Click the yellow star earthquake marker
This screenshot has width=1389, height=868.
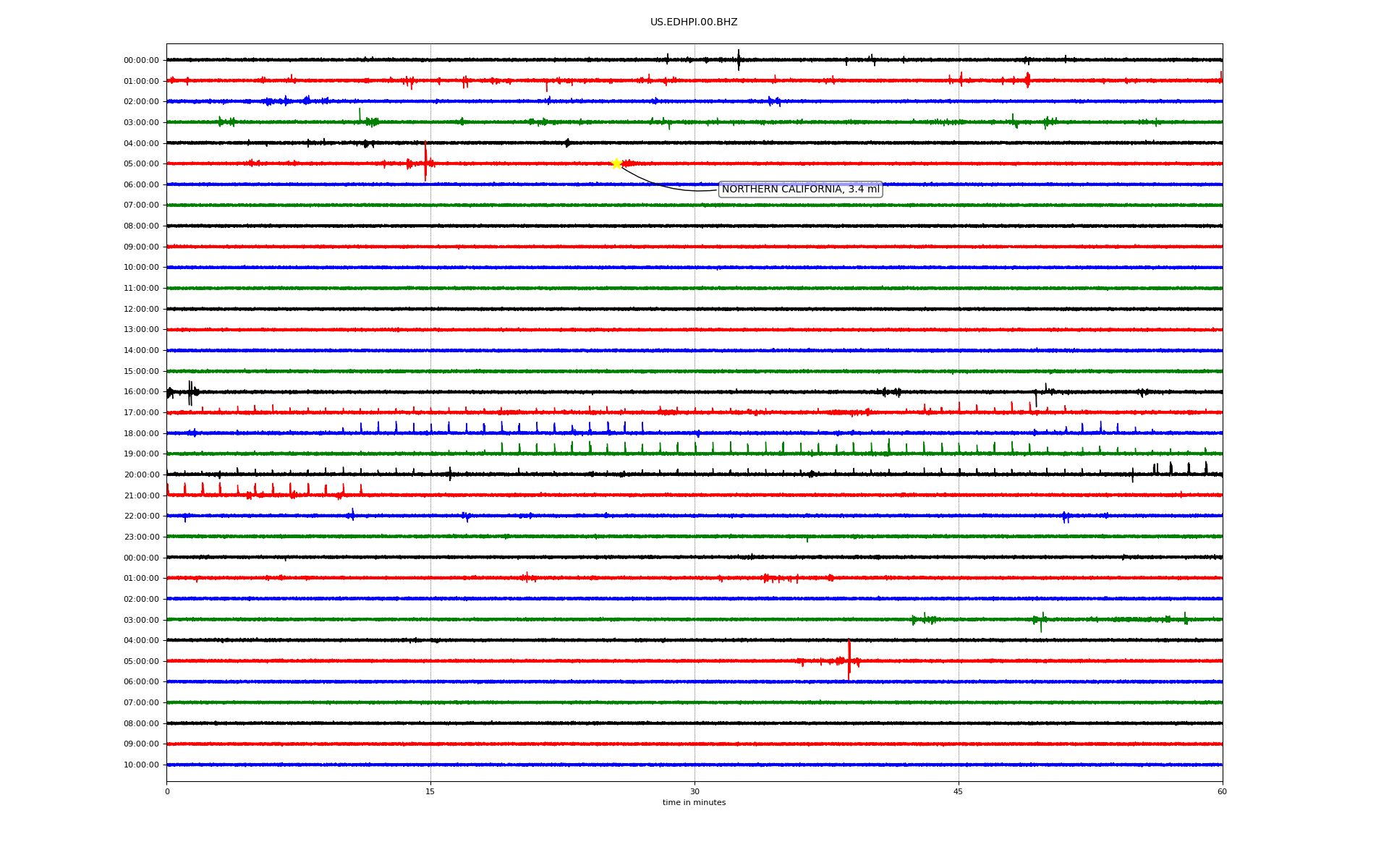click(616, 163)
